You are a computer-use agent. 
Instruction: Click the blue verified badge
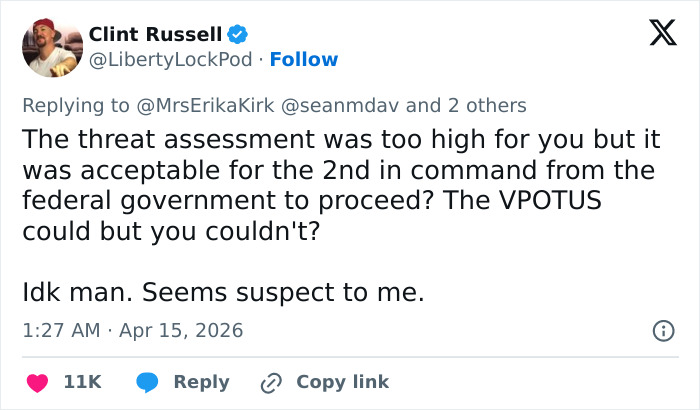(x=237, y=35)
